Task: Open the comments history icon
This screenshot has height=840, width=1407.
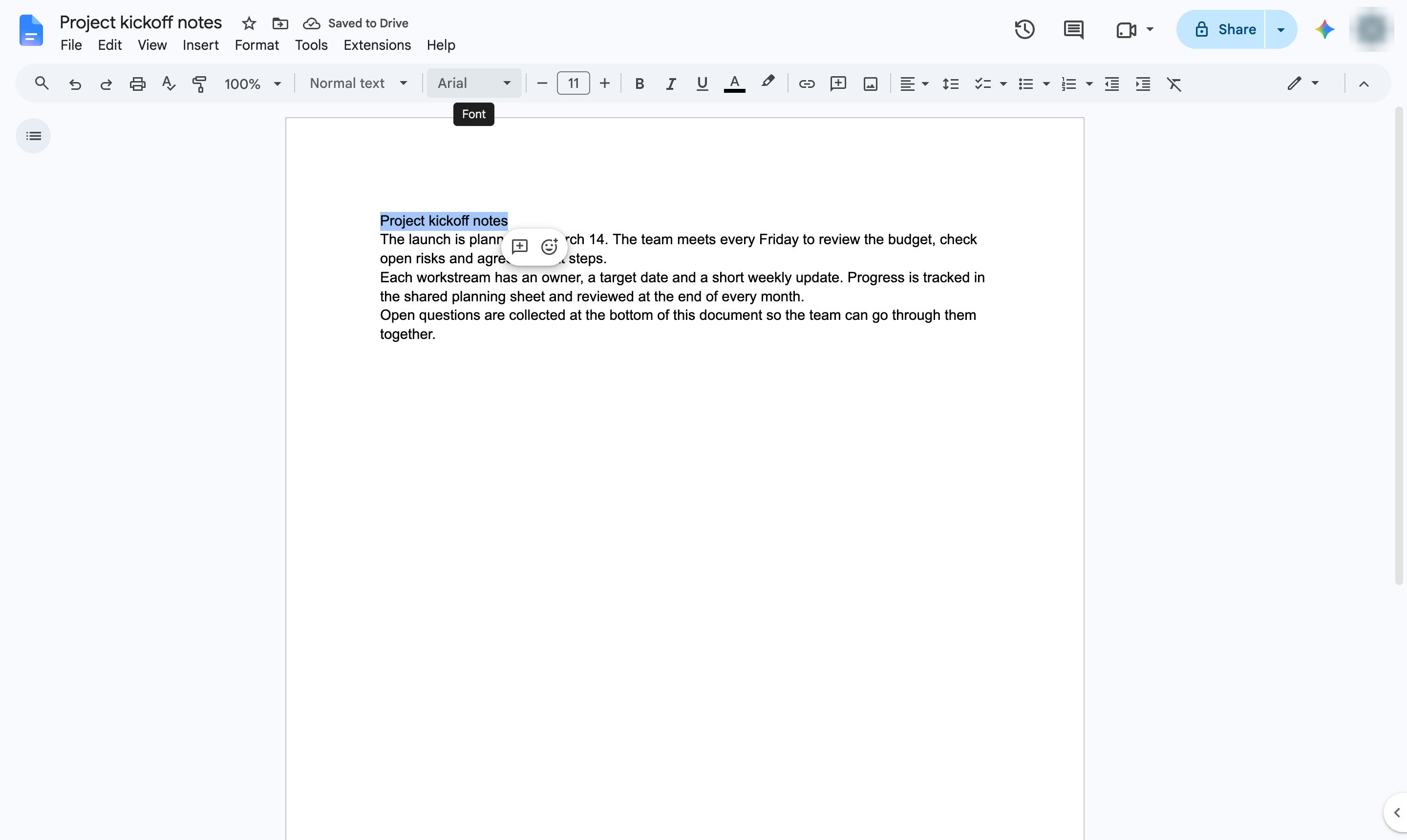Action: 1073,29
